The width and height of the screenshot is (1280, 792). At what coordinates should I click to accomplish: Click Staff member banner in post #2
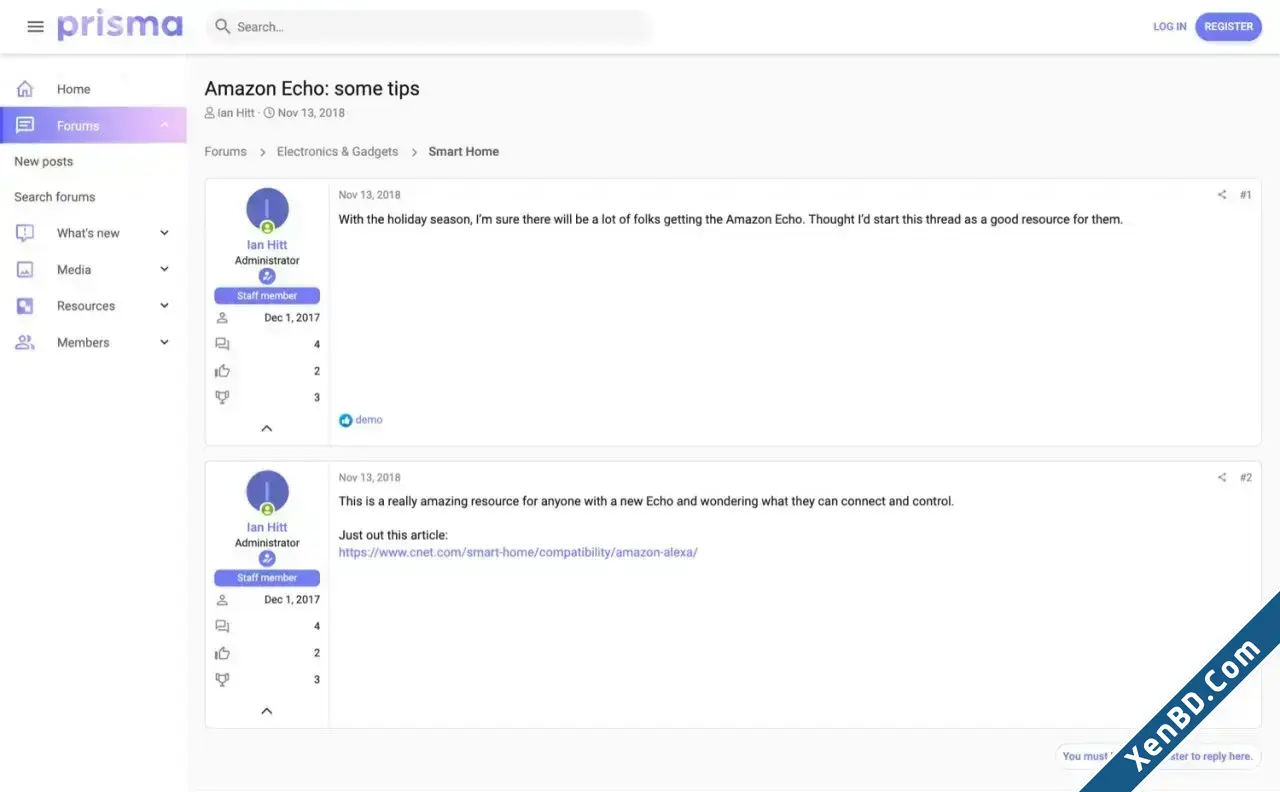267,578
